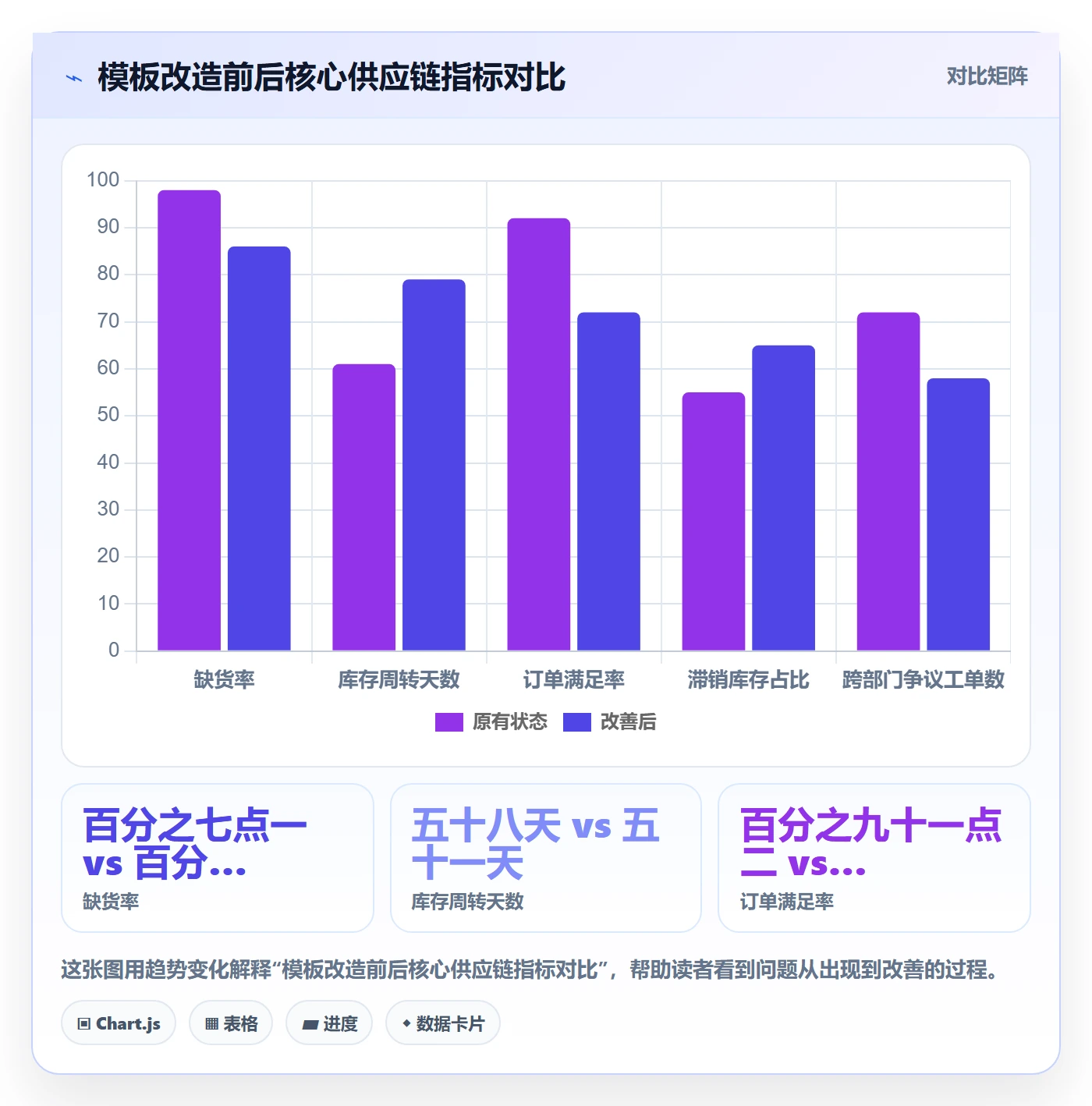The height and width of the screenshot is (1106, 1092).
Task: Click the chart description sentence below the cards
Action: (x=530, y=970)
